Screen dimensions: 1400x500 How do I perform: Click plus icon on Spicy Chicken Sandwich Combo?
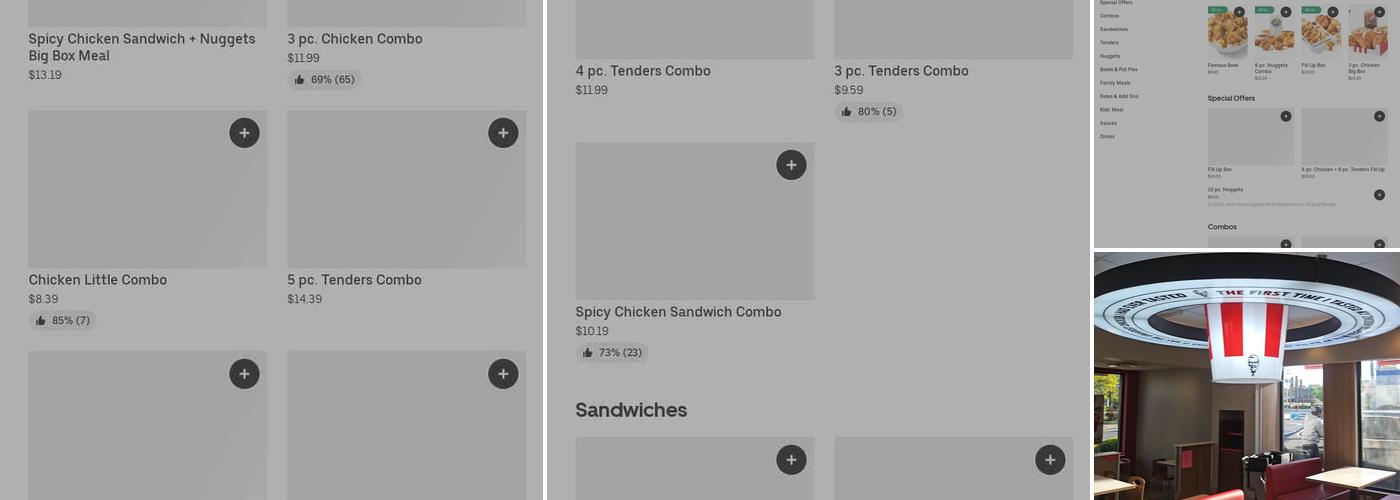[791, 165]
